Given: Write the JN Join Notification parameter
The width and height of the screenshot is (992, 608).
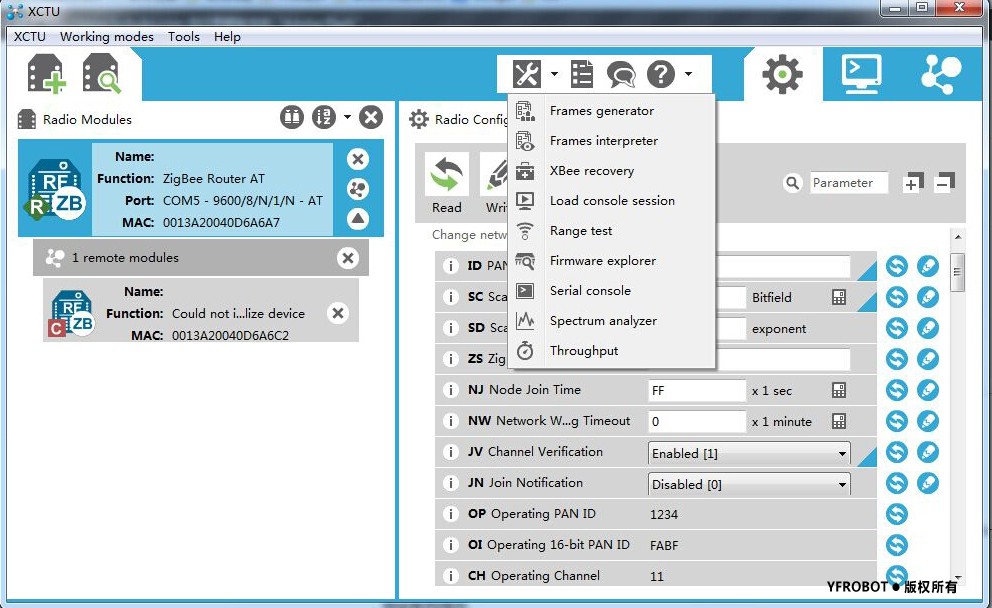Looking at the screenshot, I should click(928, 484).
